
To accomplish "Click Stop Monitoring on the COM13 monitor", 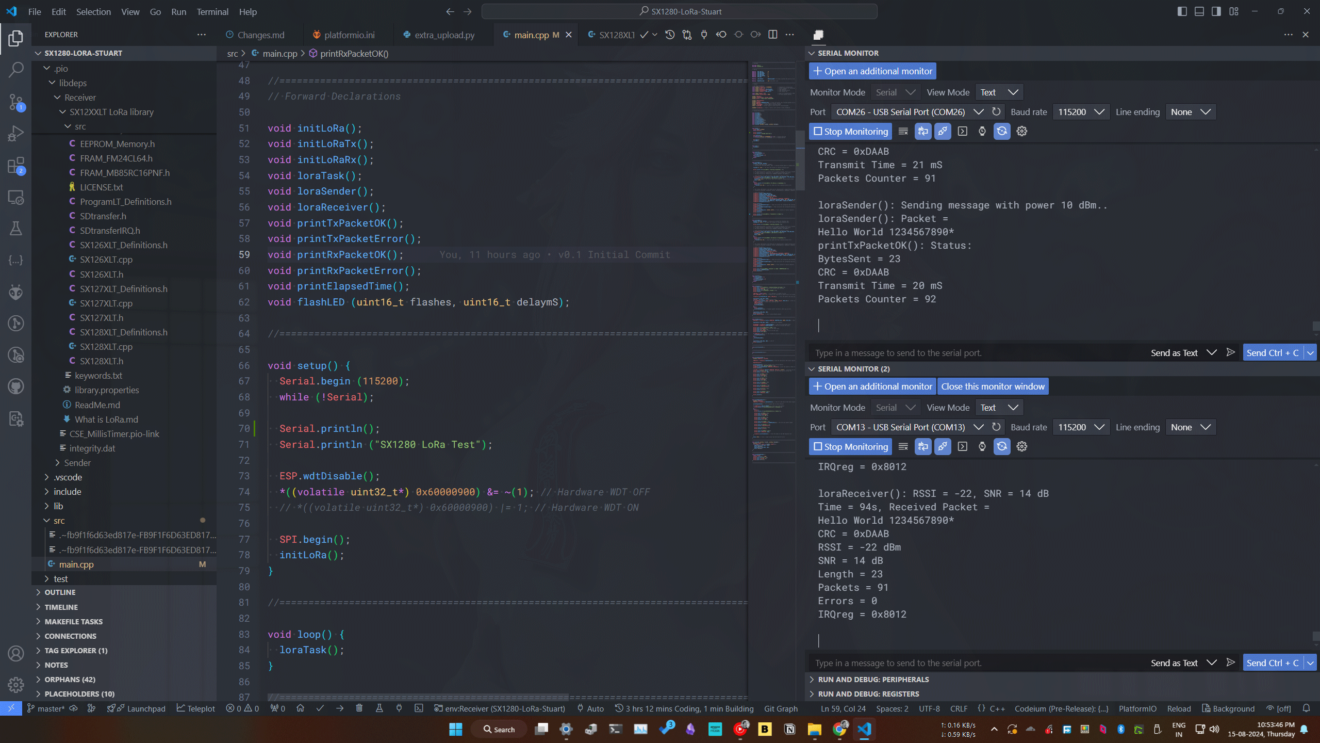I will [850, 447].
